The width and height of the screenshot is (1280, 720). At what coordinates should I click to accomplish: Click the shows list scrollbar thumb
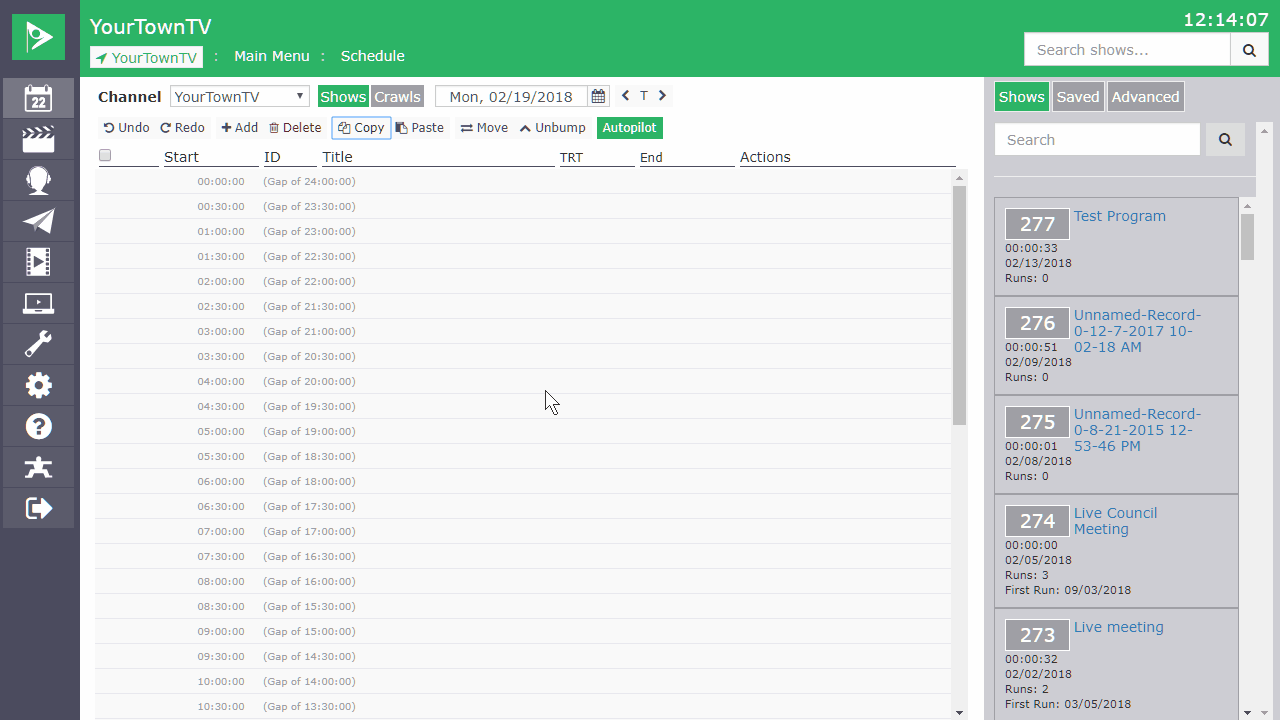click(1247, 237)
